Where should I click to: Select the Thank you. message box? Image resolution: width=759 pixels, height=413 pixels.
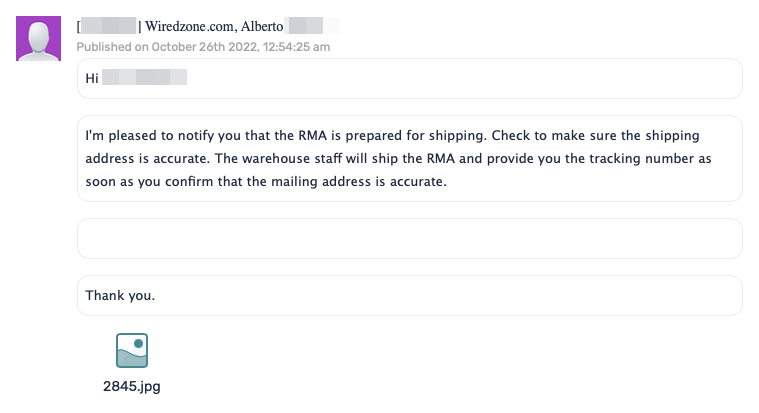click(x=410, y=295)
